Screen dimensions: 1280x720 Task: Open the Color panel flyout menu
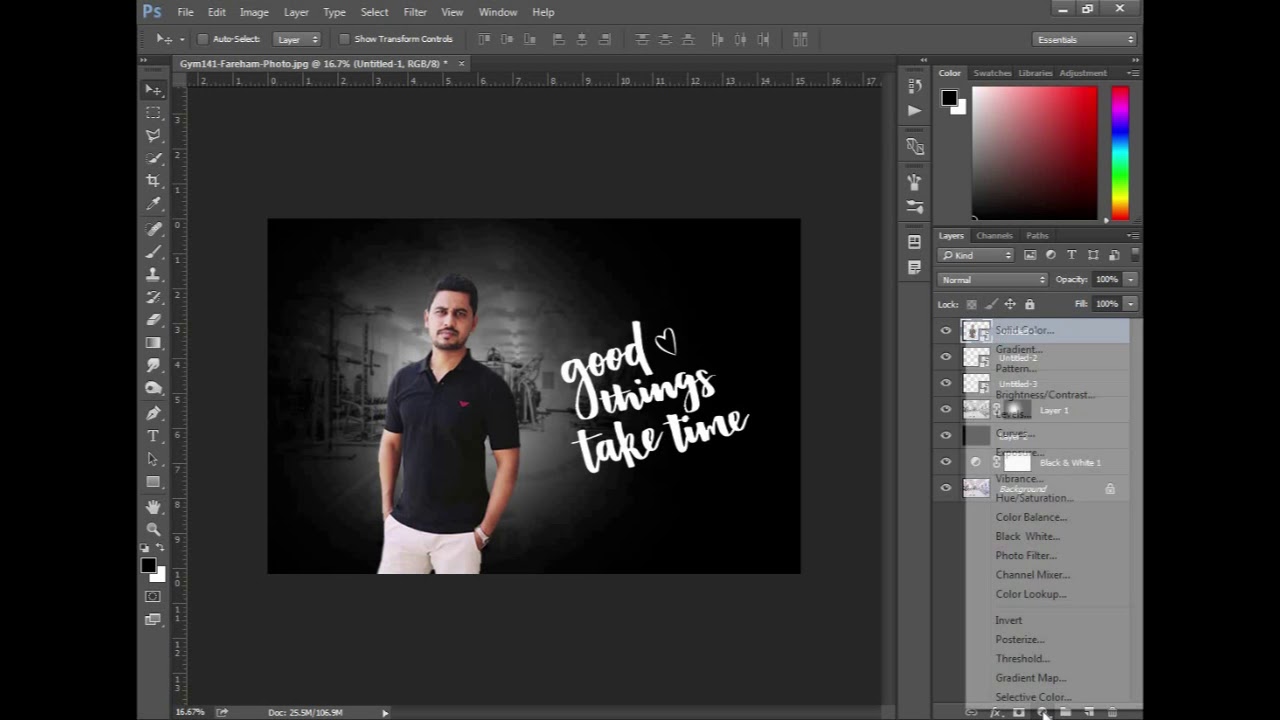(x=1132, y=73)
